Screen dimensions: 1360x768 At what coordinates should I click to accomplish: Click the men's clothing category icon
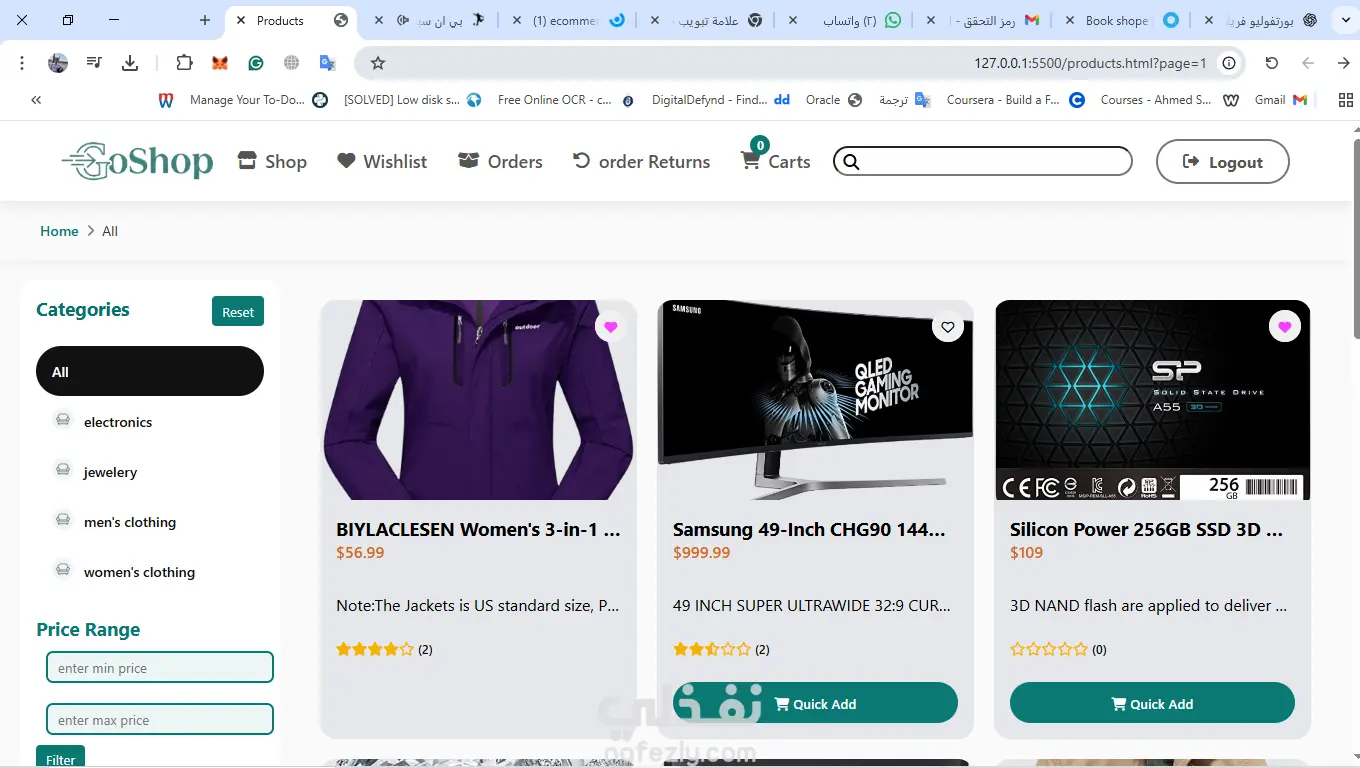63,520
